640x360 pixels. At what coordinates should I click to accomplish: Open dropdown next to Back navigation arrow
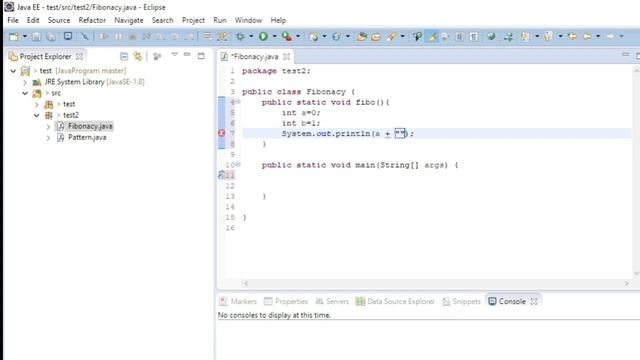tap(598, 36)
